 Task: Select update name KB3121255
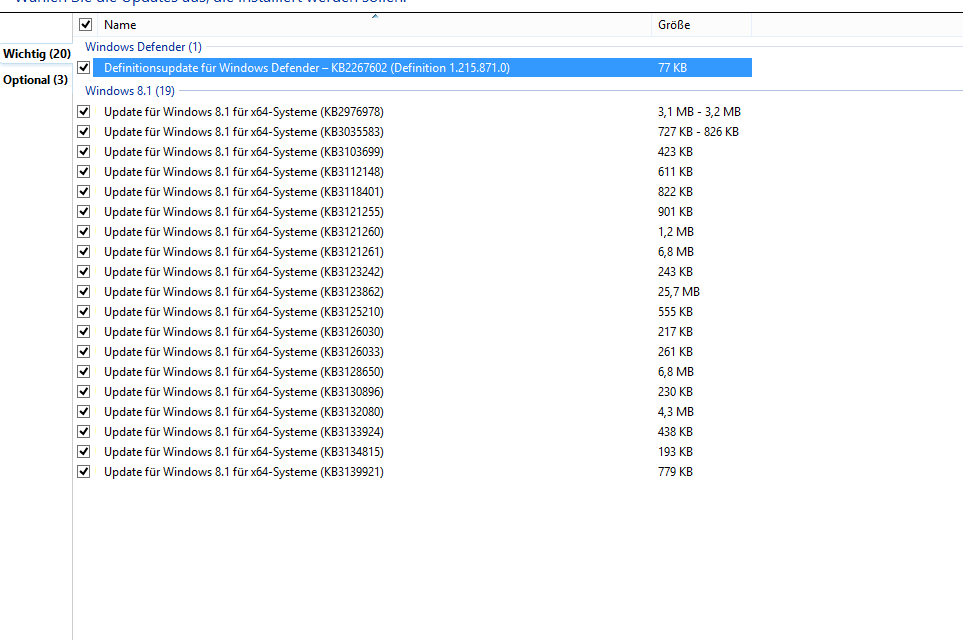244,211
